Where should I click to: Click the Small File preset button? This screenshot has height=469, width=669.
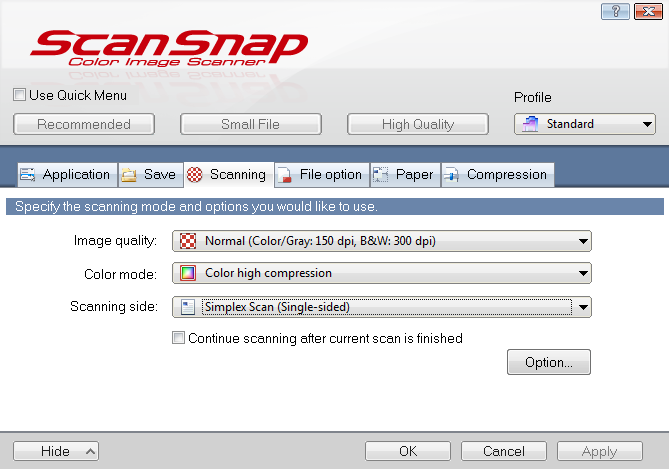(x=250, y=124)
